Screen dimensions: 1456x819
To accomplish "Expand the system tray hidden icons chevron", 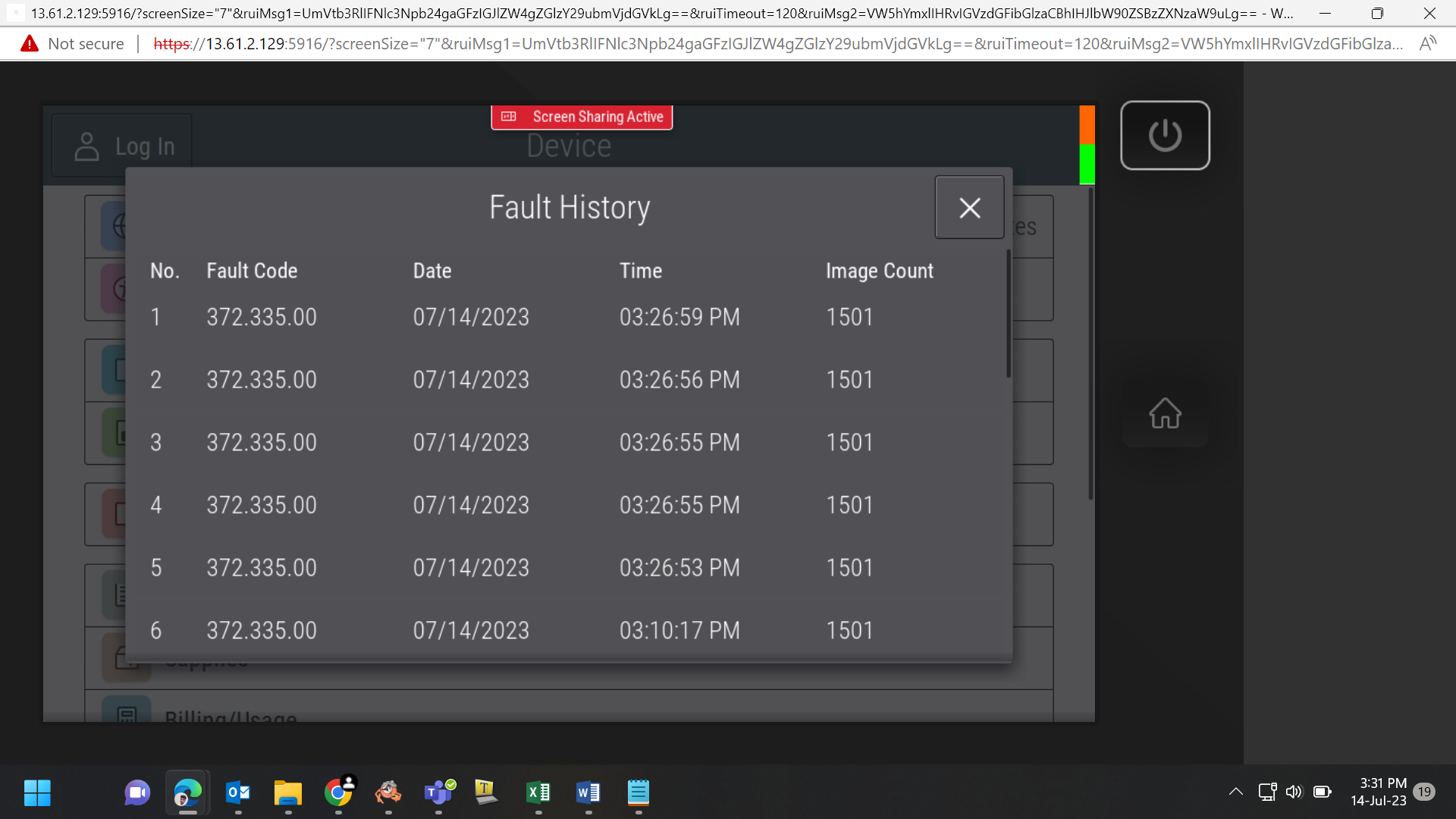I will [1235, 792].
